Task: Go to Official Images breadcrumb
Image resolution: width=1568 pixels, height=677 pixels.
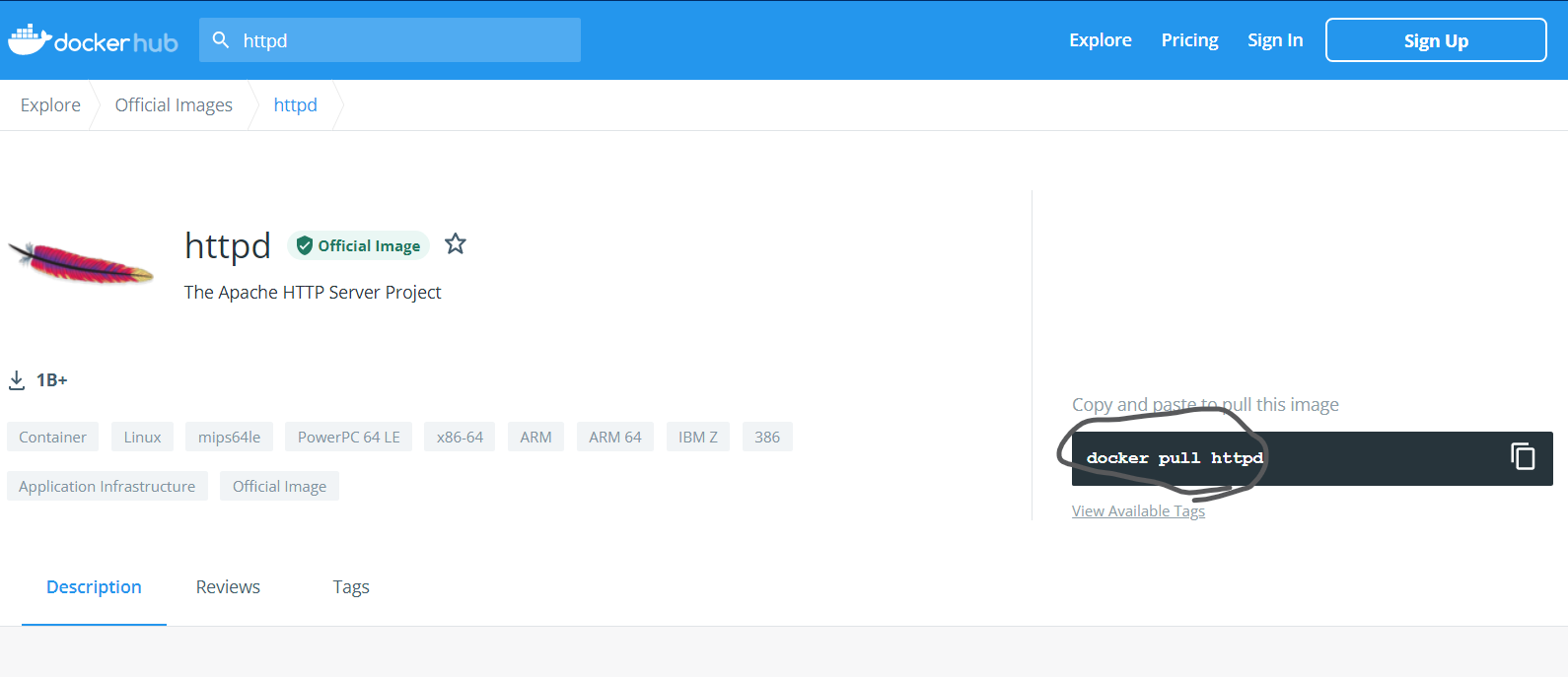Action: click(x=174, y=105)
